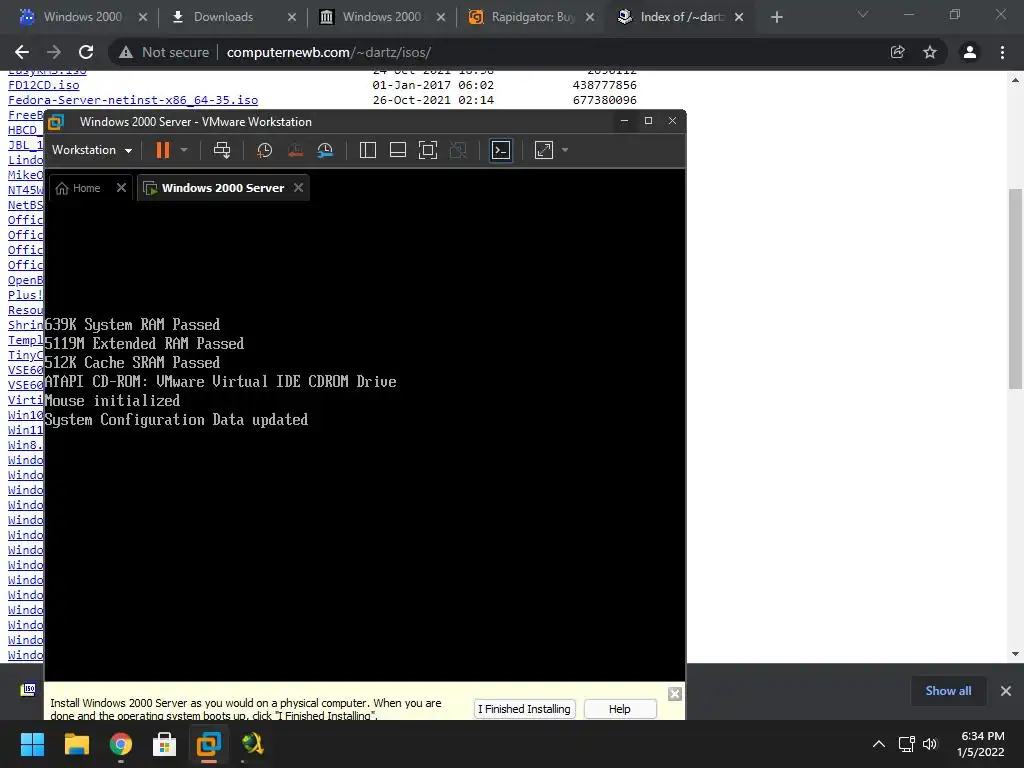Toggle the VMware library sidebar
This screenshot has height=768, width=1024.
(x=368, y=150)
